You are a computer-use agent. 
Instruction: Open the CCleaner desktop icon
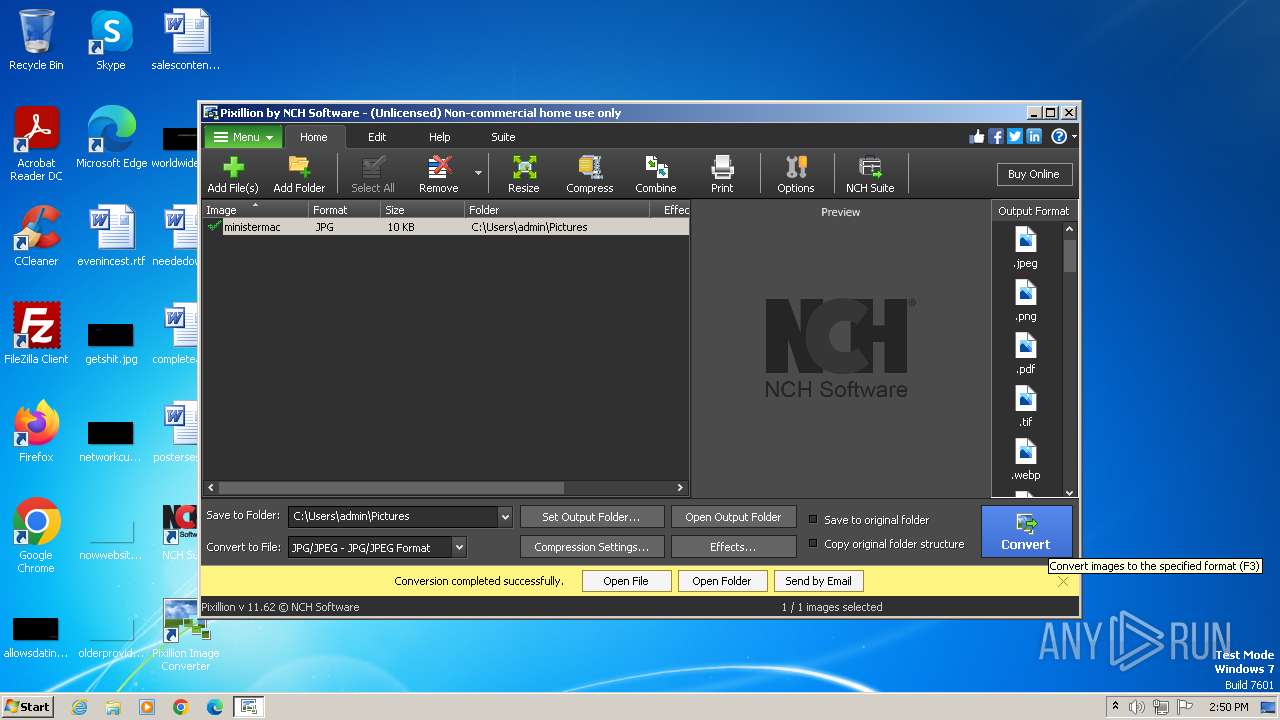(36, 236)
